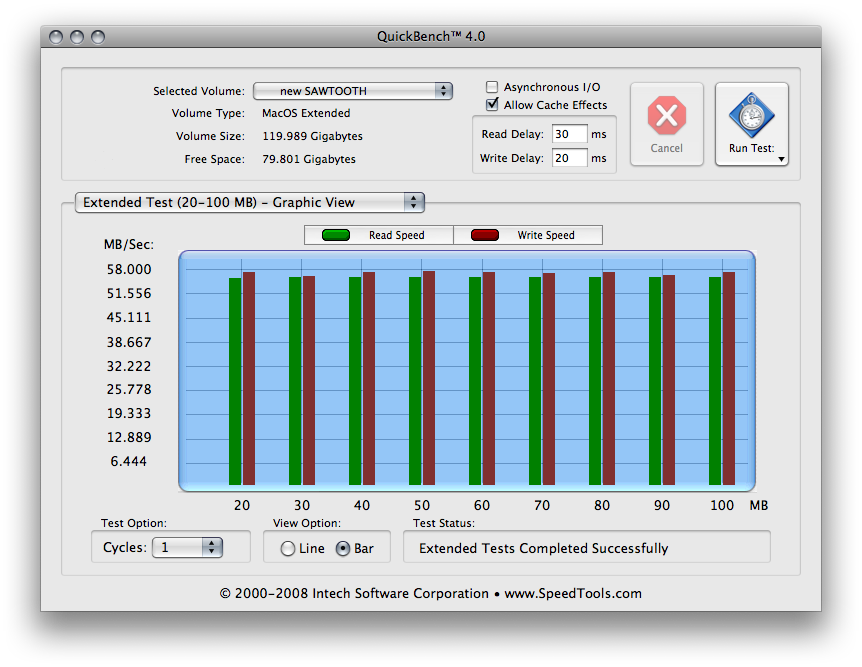Click the gray window minimize button
This screenshot has width=862, height=667.
tap(77, 37)
